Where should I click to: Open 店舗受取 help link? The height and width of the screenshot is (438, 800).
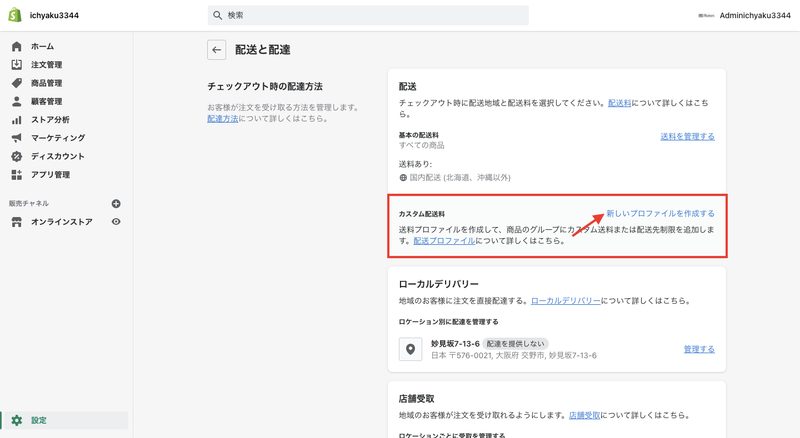click(584, 416)
